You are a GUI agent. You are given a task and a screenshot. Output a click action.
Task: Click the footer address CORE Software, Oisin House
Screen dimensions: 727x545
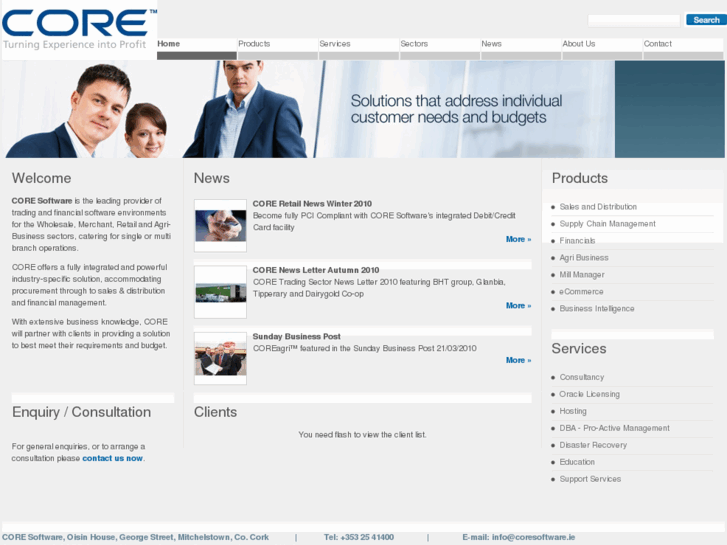tap(135, 537)
